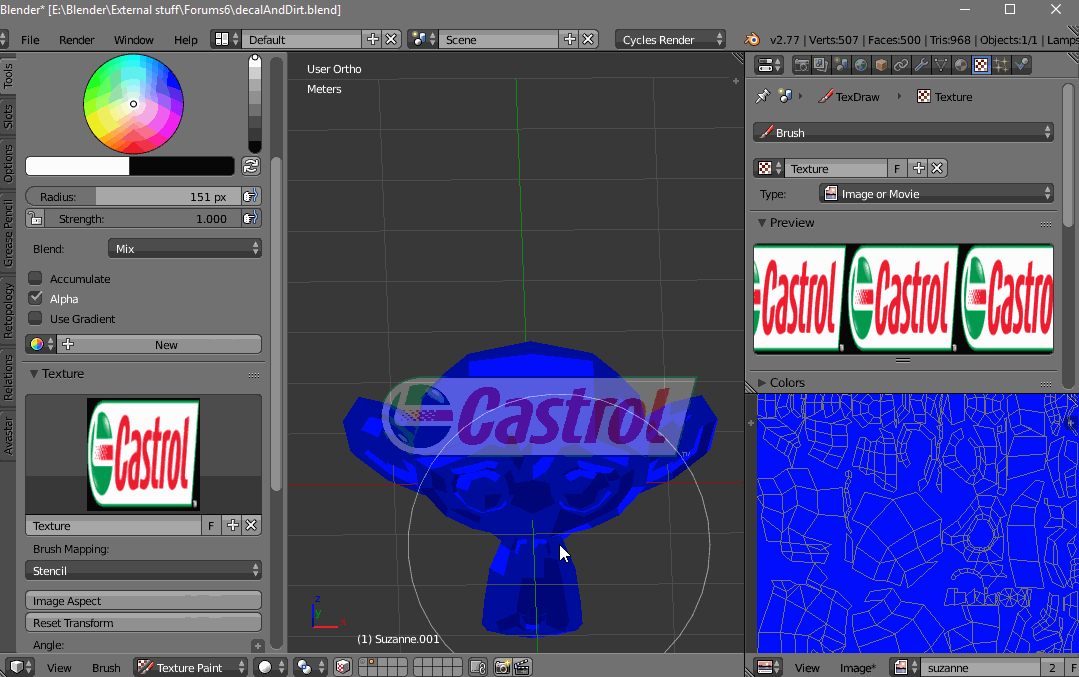Image resolution: width=1079 pixels, height=677 pixels.
Task: Click the F fake-user button next to Texture name
Action: tap(897, 168)
